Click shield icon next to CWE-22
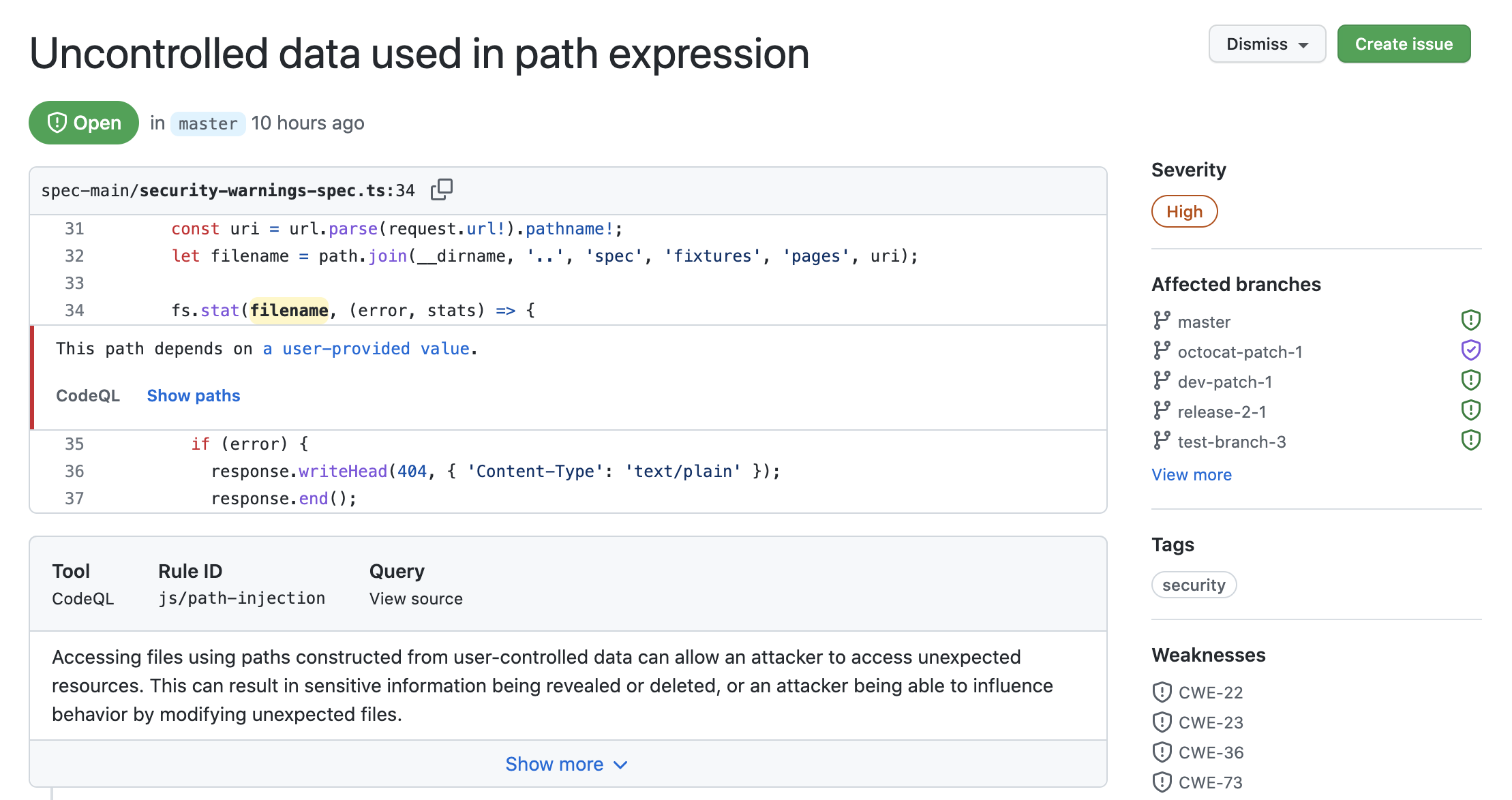This screenshot has height=800, width=1512. 1162,692
